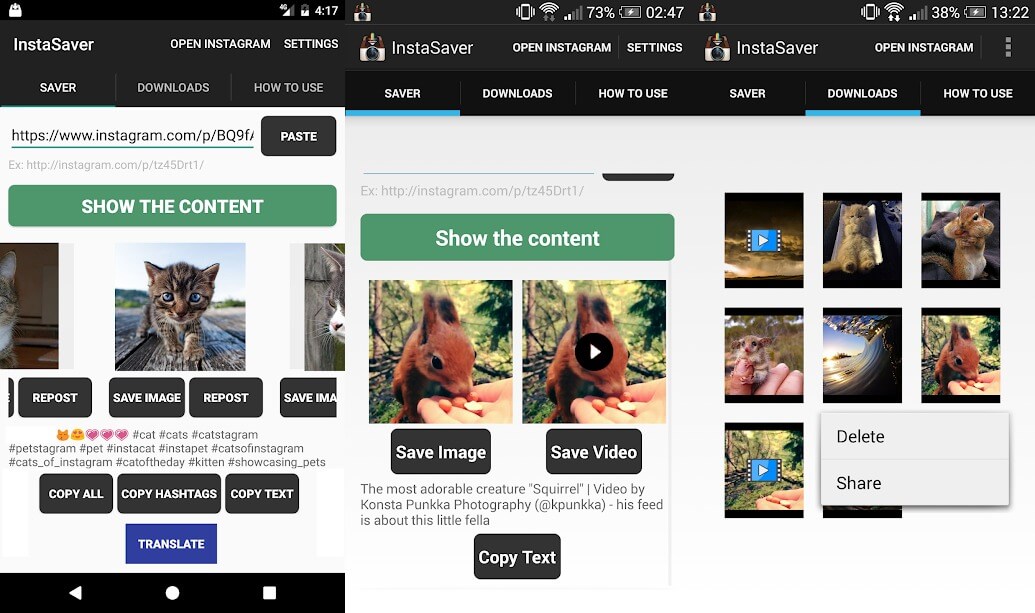The image size is (1035, 613).
Task: Tap the Android recent apps square
Action: point(269,592)
